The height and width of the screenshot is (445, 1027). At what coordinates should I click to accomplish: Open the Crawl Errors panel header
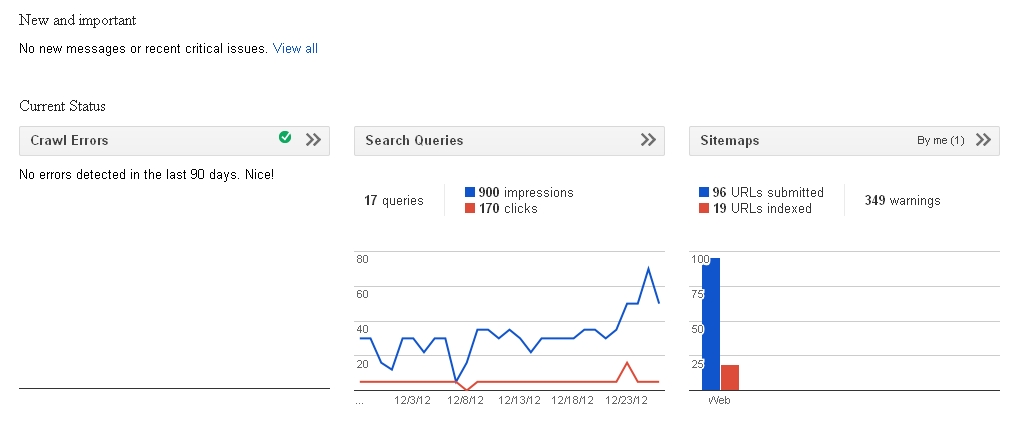[x=69, y=141]
